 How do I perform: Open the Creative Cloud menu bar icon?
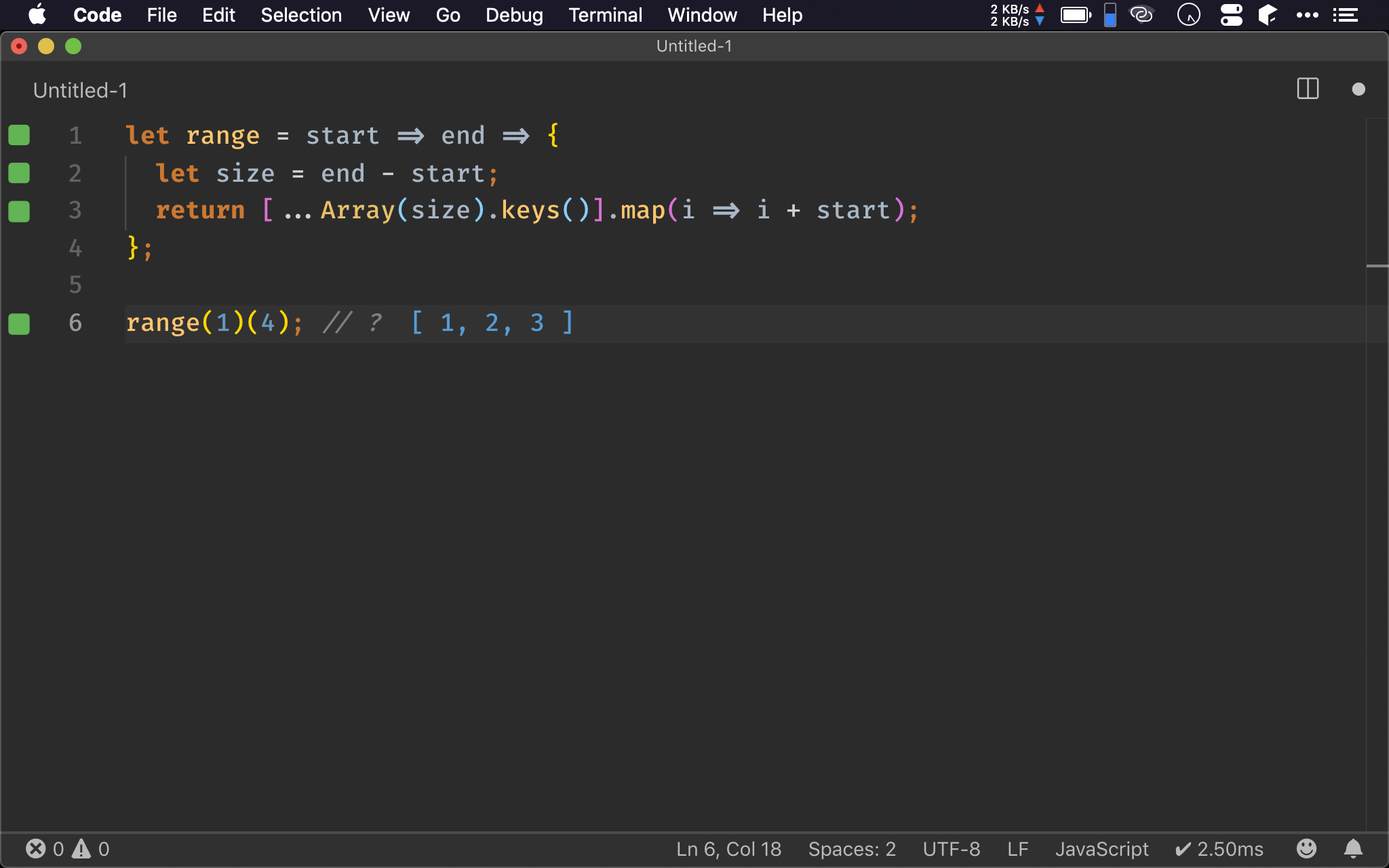(1141, 14)
